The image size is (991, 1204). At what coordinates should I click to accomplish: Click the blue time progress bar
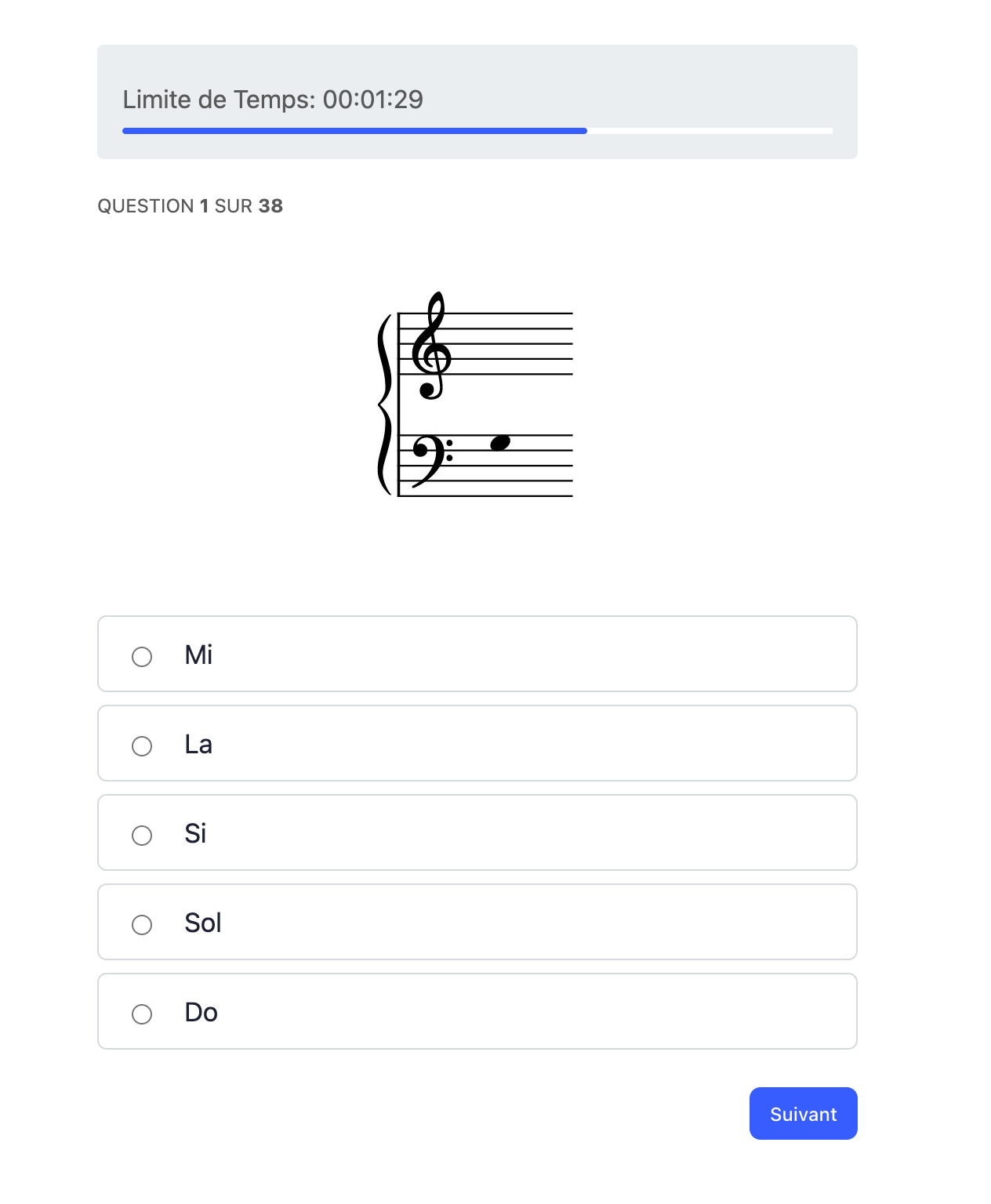click(354, 131)
